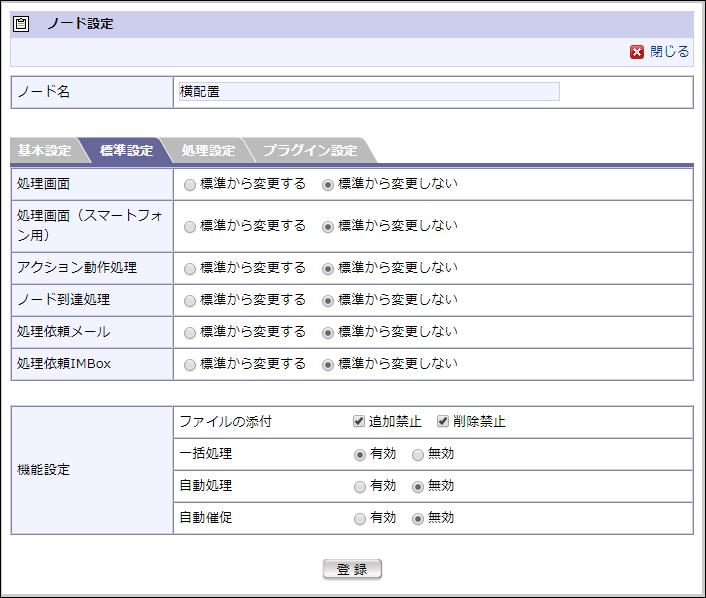Click the 登録 button
The height and width of the screenshot is (598, 706).
[352, 569]
